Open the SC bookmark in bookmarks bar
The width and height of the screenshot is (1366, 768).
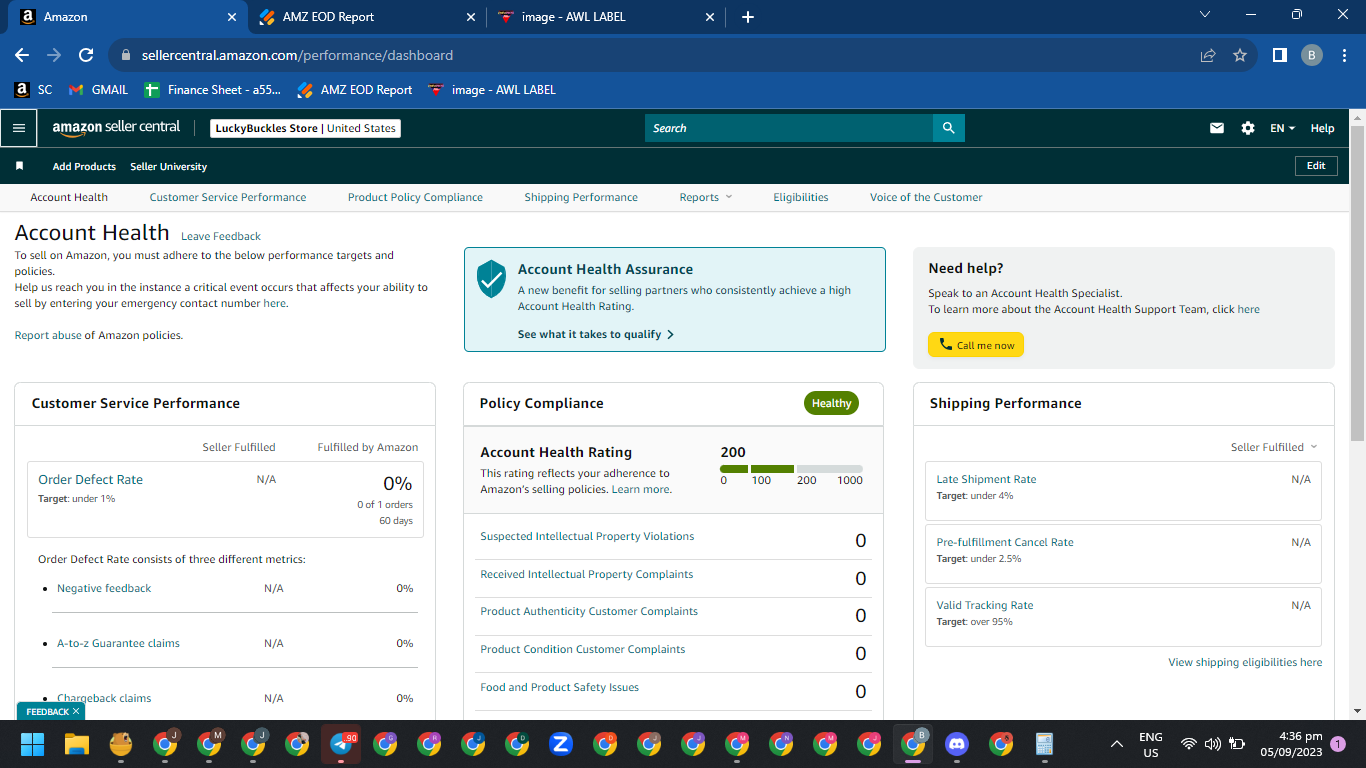pos(33,89)
